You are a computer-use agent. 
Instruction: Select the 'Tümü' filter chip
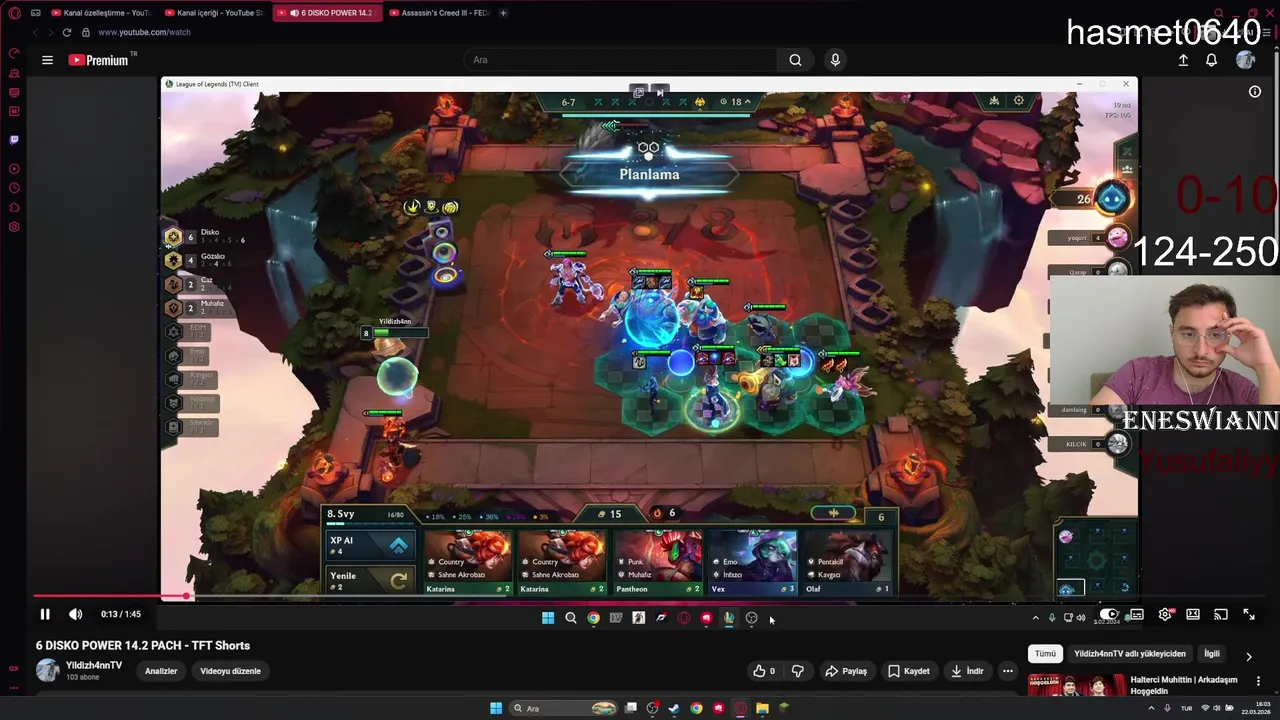(1045, 654)
